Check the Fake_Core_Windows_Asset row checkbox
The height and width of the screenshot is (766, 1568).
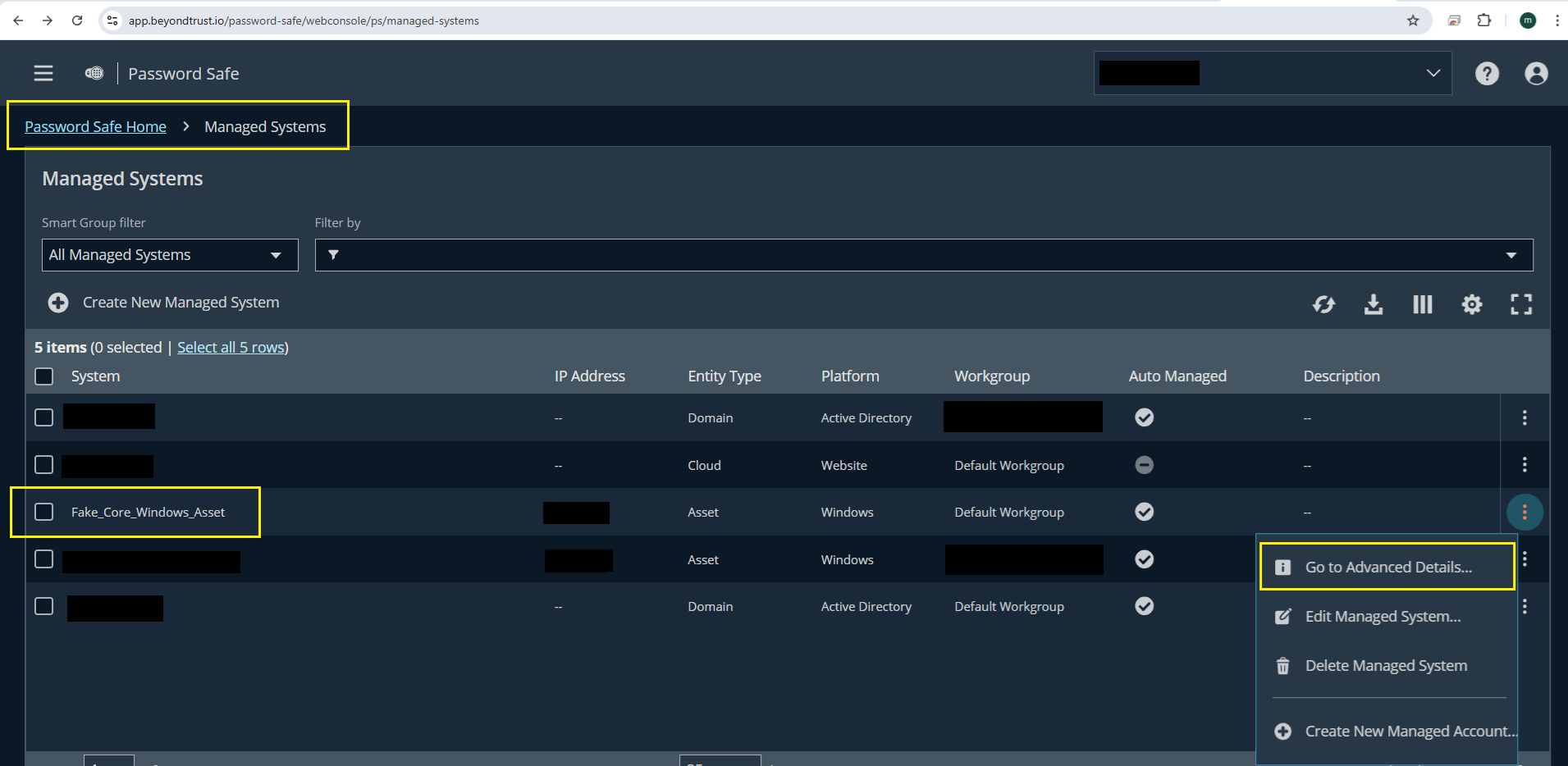[44, 512]
